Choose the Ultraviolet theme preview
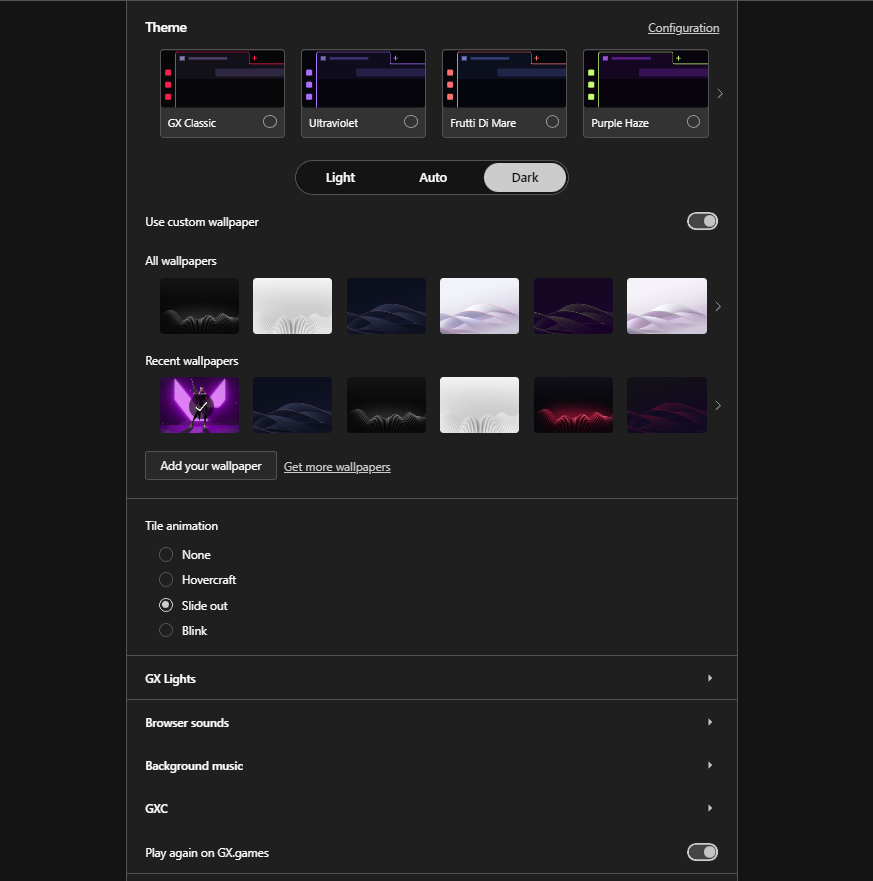This screenshot has width=873, height=881. pyautogui.click(x=363, y=93)
